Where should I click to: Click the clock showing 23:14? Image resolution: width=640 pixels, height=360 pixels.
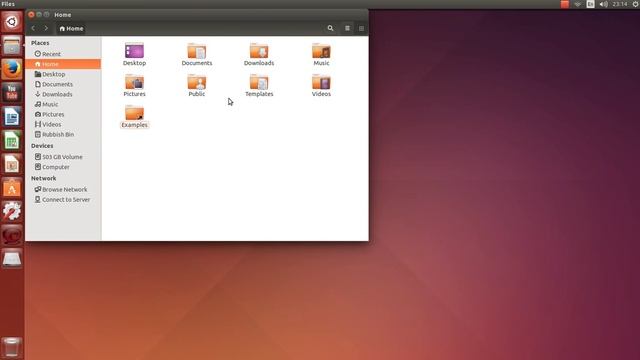(x=620, y=4)
